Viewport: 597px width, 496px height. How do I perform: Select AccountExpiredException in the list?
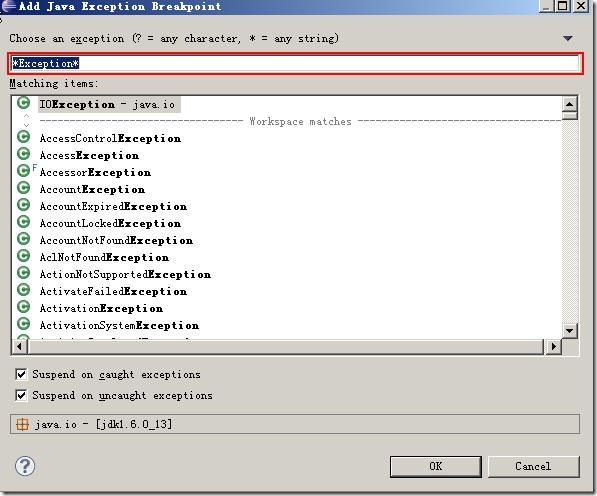(113, 206)
